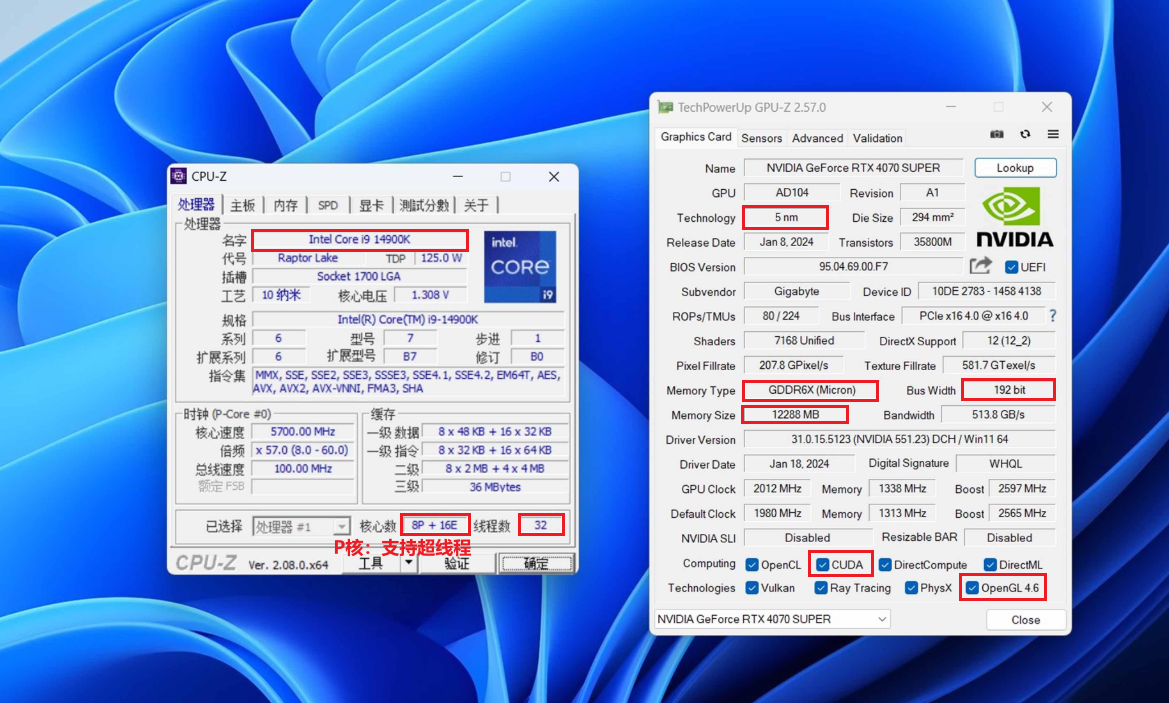Viewport: 1169px width, 703px height.
Task: Click the 验证 button in CPU-Z
Action: click(456, 563)
